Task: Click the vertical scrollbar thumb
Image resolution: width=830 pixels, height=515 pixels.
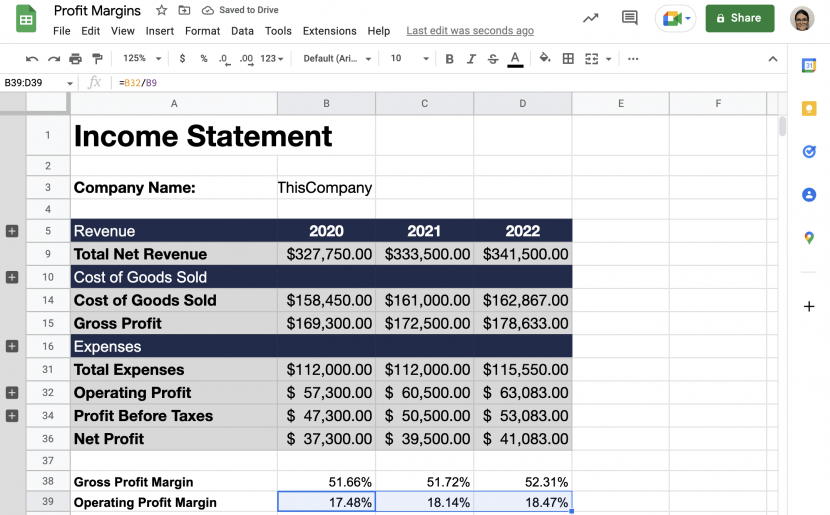Action: coord(782,126)
